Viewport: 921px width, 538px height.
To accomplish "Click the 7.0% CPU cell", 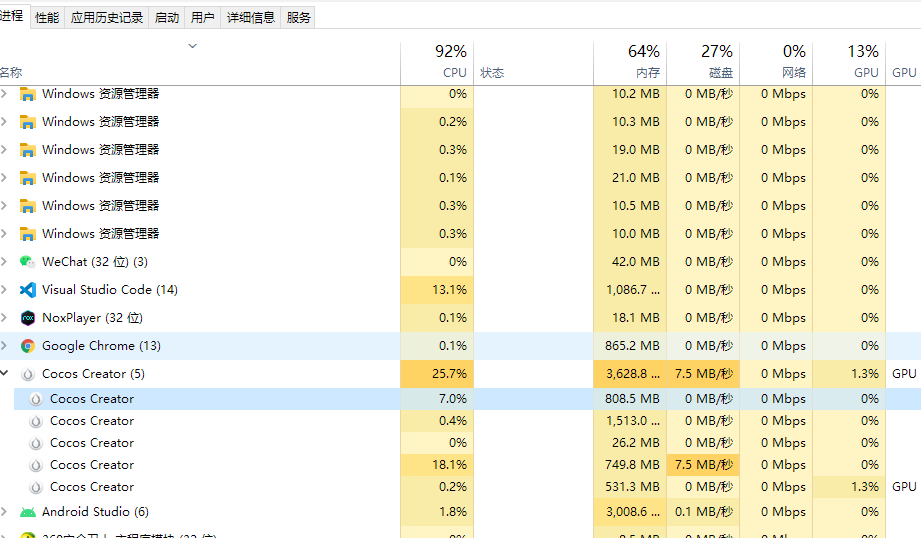I will point(437,399).
